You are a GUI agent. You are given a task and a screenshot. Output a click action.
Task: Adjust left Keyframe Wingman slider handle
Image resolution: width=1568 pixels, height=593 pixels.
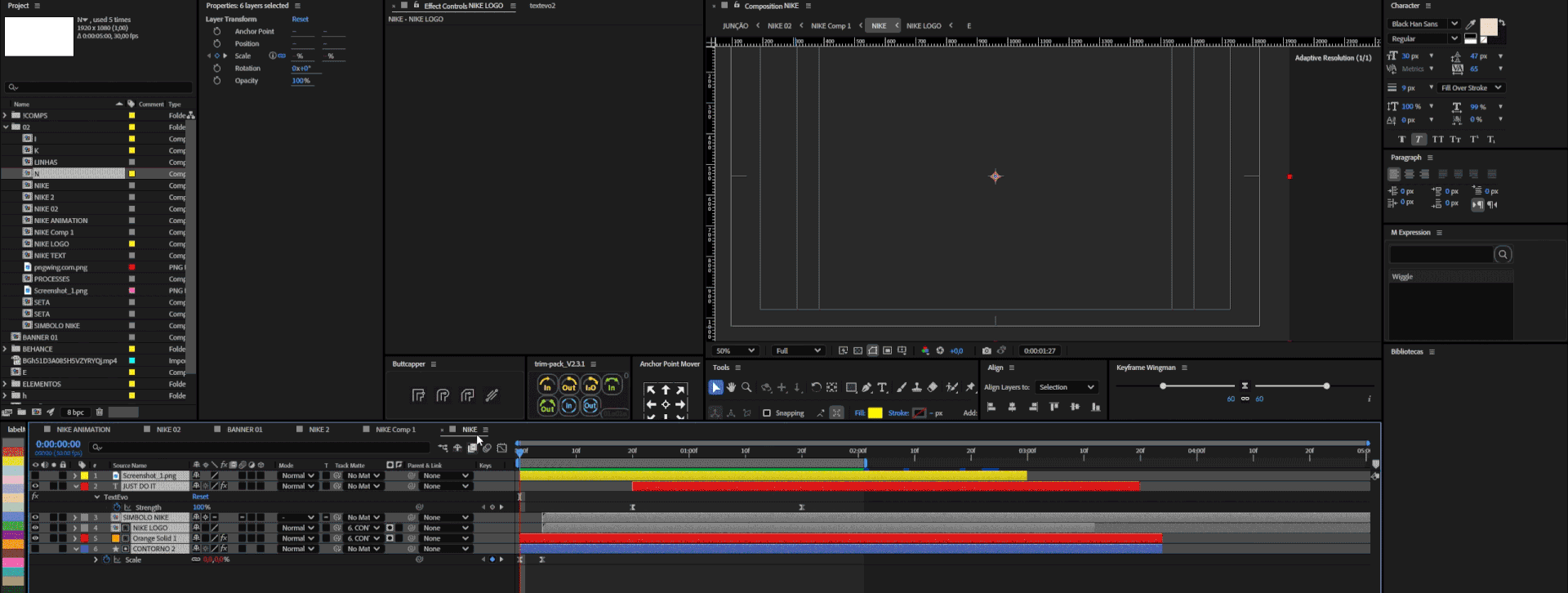(x=1163, y=386)
